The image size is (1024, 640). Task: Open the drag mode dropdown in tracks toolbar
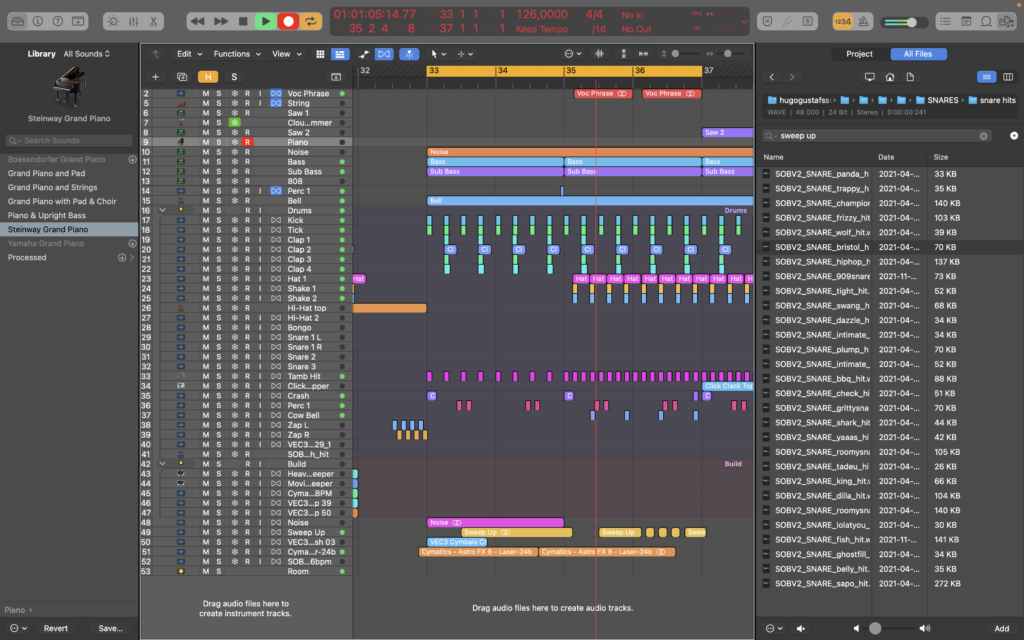(x=466, y=54)
